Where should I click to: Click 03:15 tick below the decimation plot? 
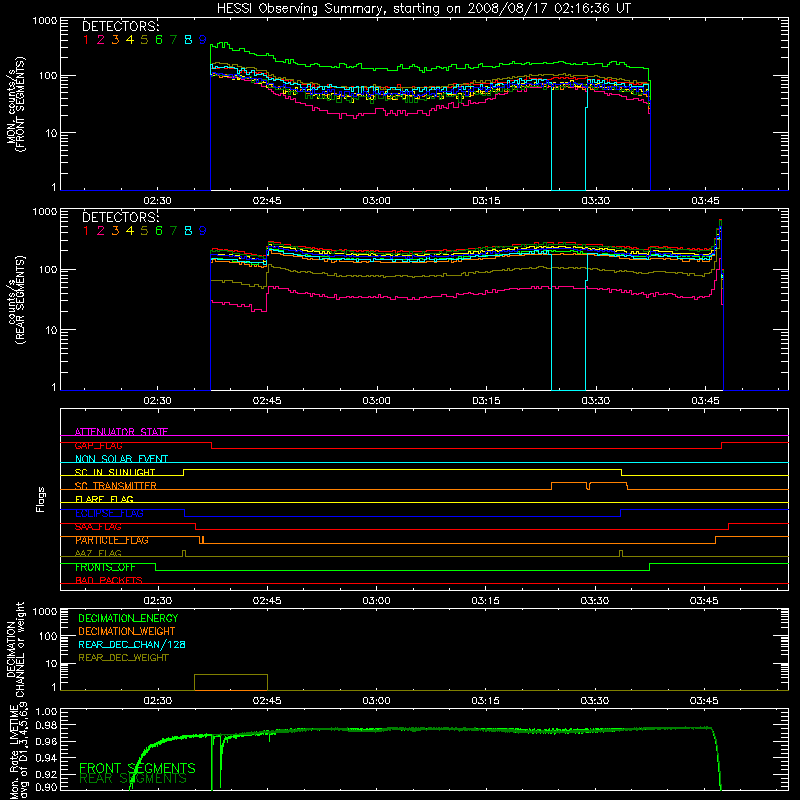(x=485, y=701)
